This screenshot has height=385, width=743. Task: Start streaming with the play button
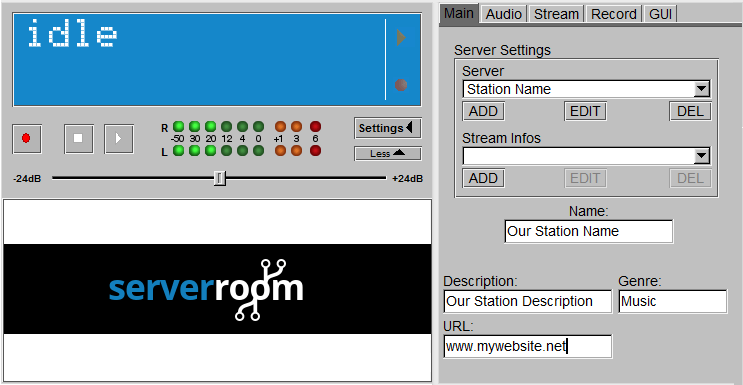click(119, 138)
